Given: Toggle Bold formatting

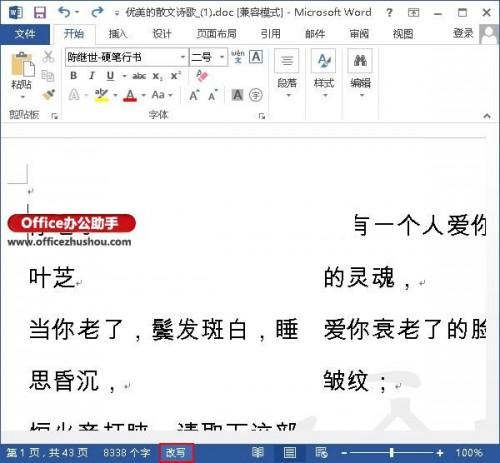Looking at the screenshot, I should tap(74, 76).
